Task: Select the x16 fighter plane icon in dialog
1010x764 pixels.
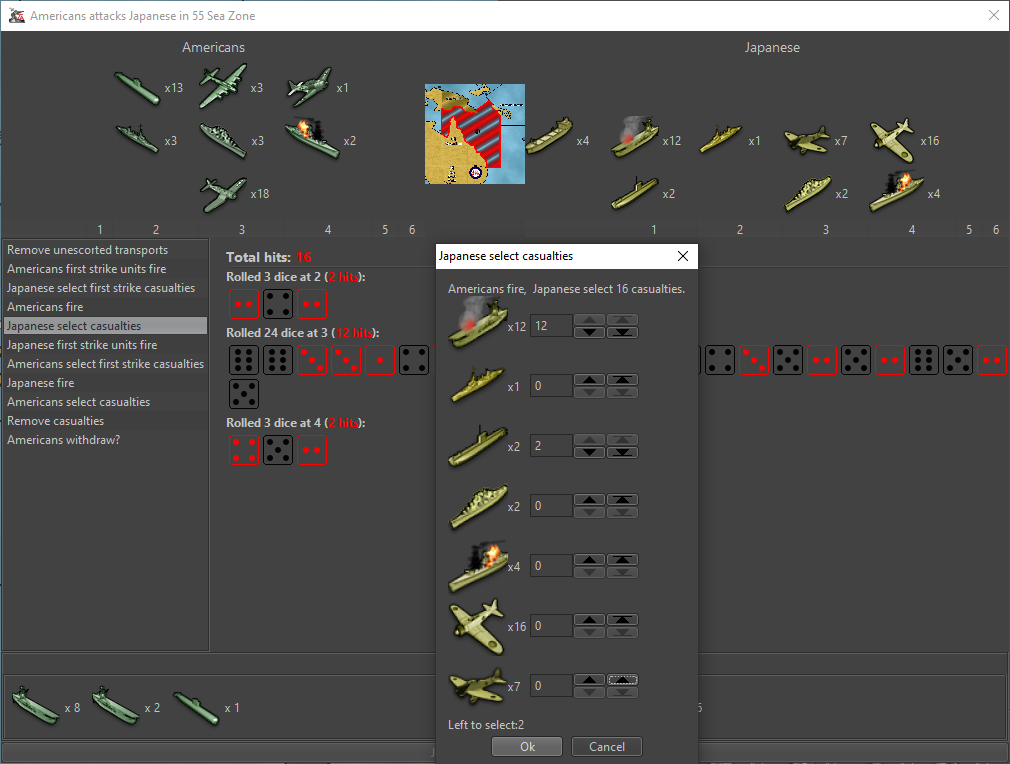Action: (x=475, y=627)
